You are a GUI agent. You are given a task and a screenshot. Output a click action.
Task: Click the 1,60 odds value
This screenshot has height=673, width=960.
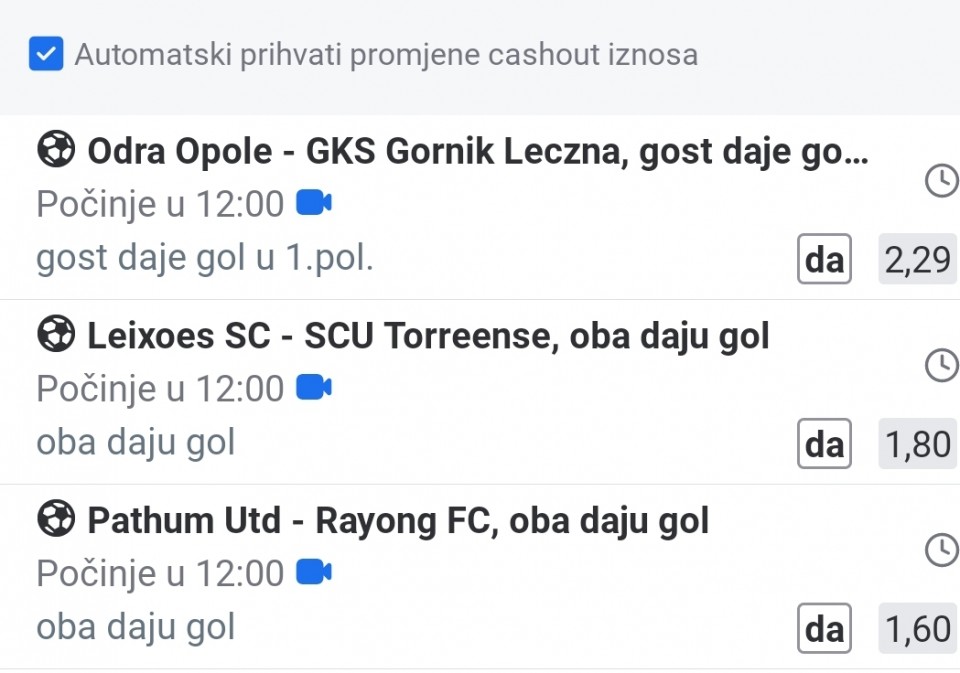coord(918,629)
